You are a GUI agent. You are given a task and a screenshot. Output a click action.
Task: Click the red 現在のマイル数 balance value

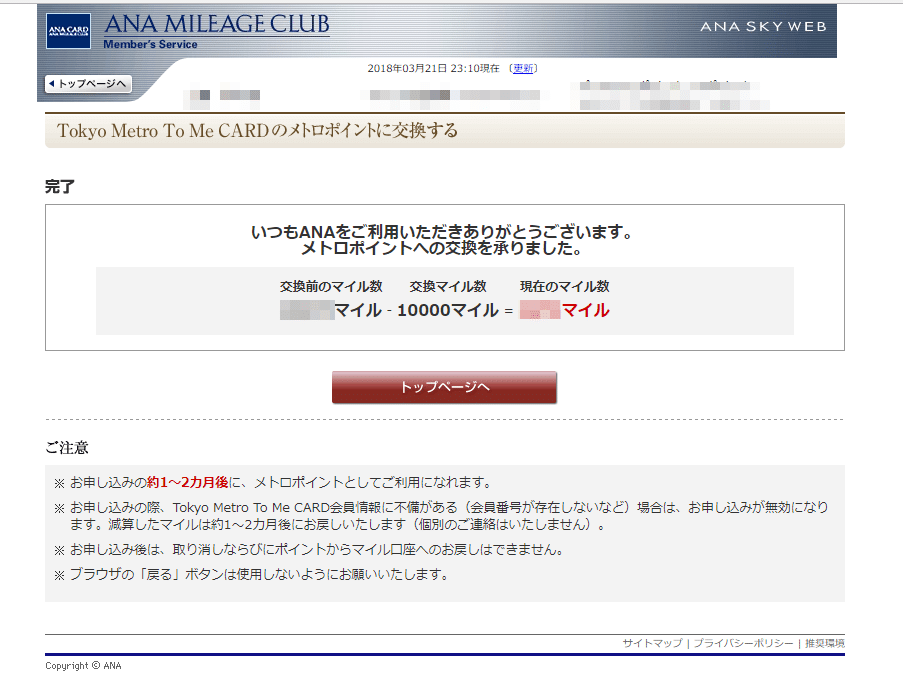tap(565, 310)
